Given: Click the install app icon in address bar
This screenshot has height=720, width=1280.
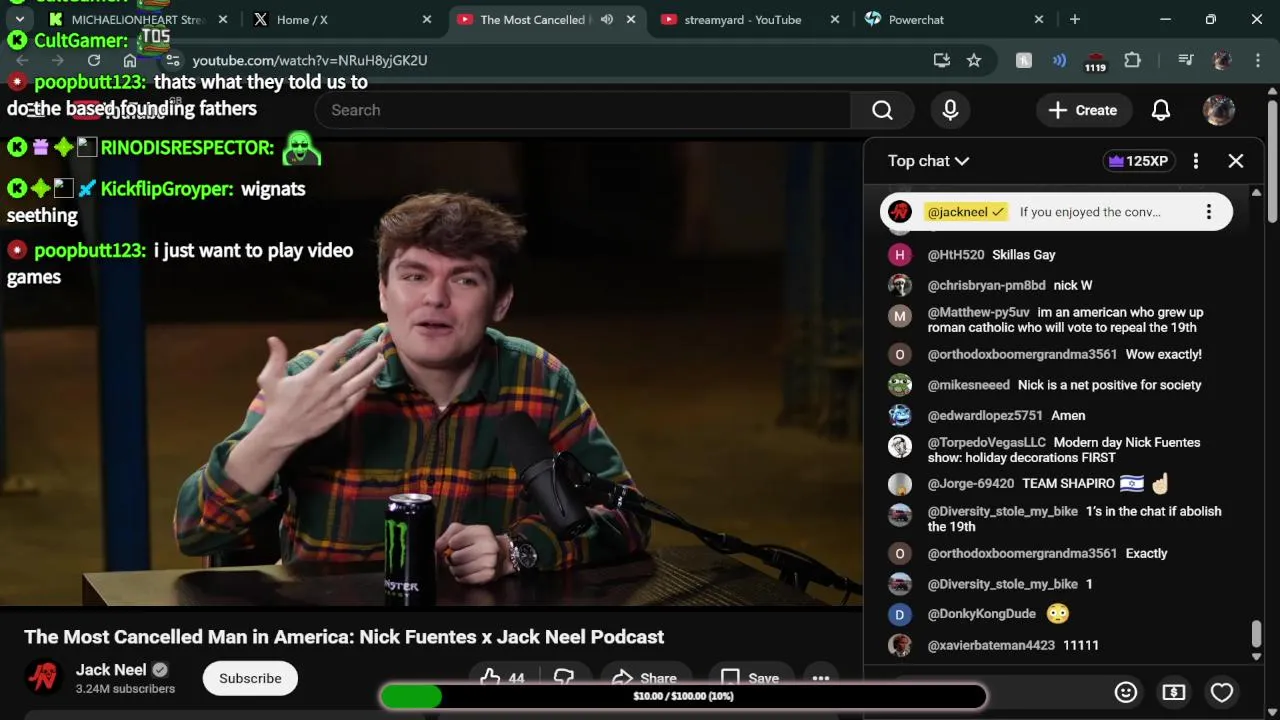Looking at the screenshot, I should [x=941, y=60].
